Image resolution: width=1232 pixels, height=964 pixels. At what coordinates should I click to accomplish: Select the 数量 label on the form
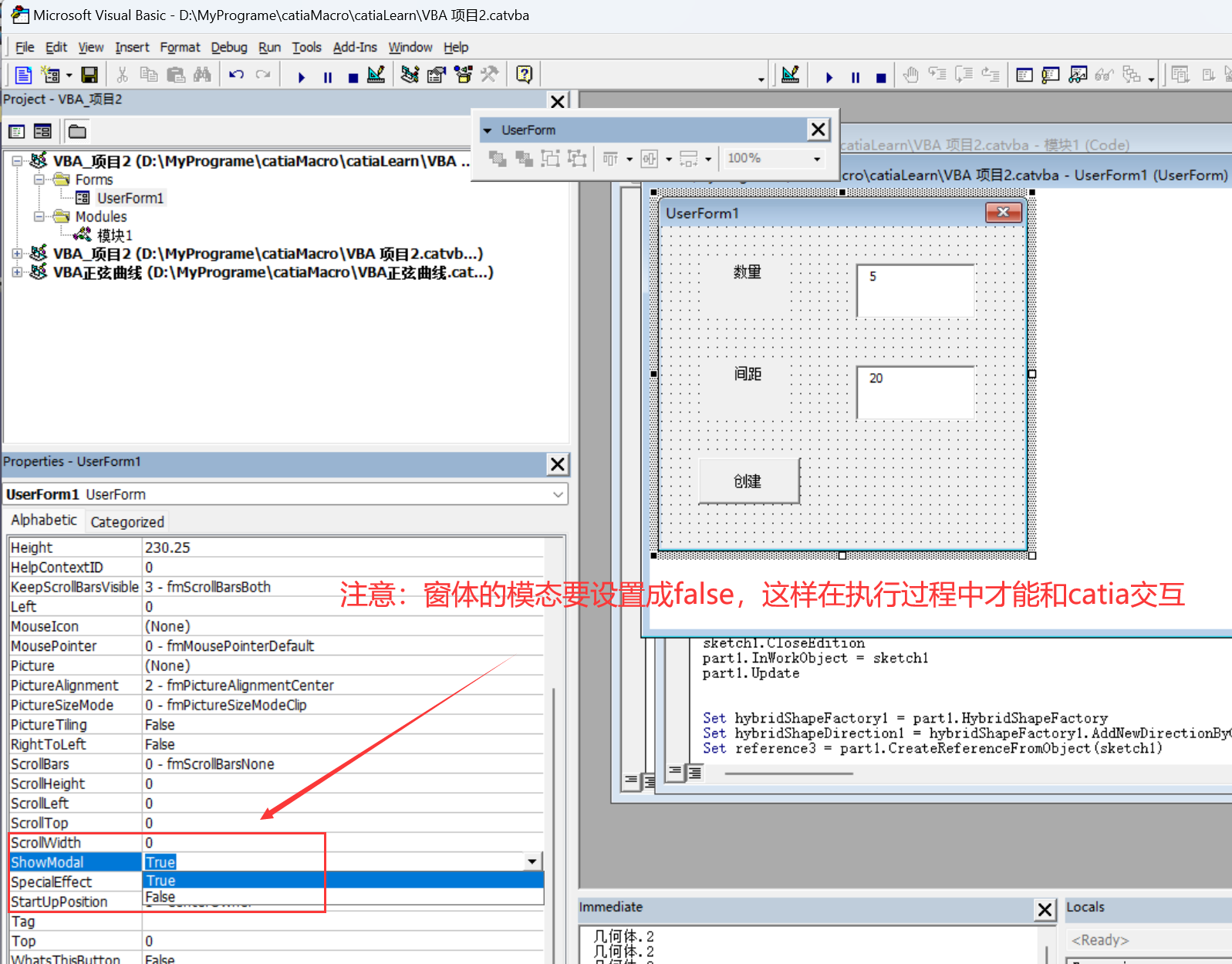tap(747, 272)
